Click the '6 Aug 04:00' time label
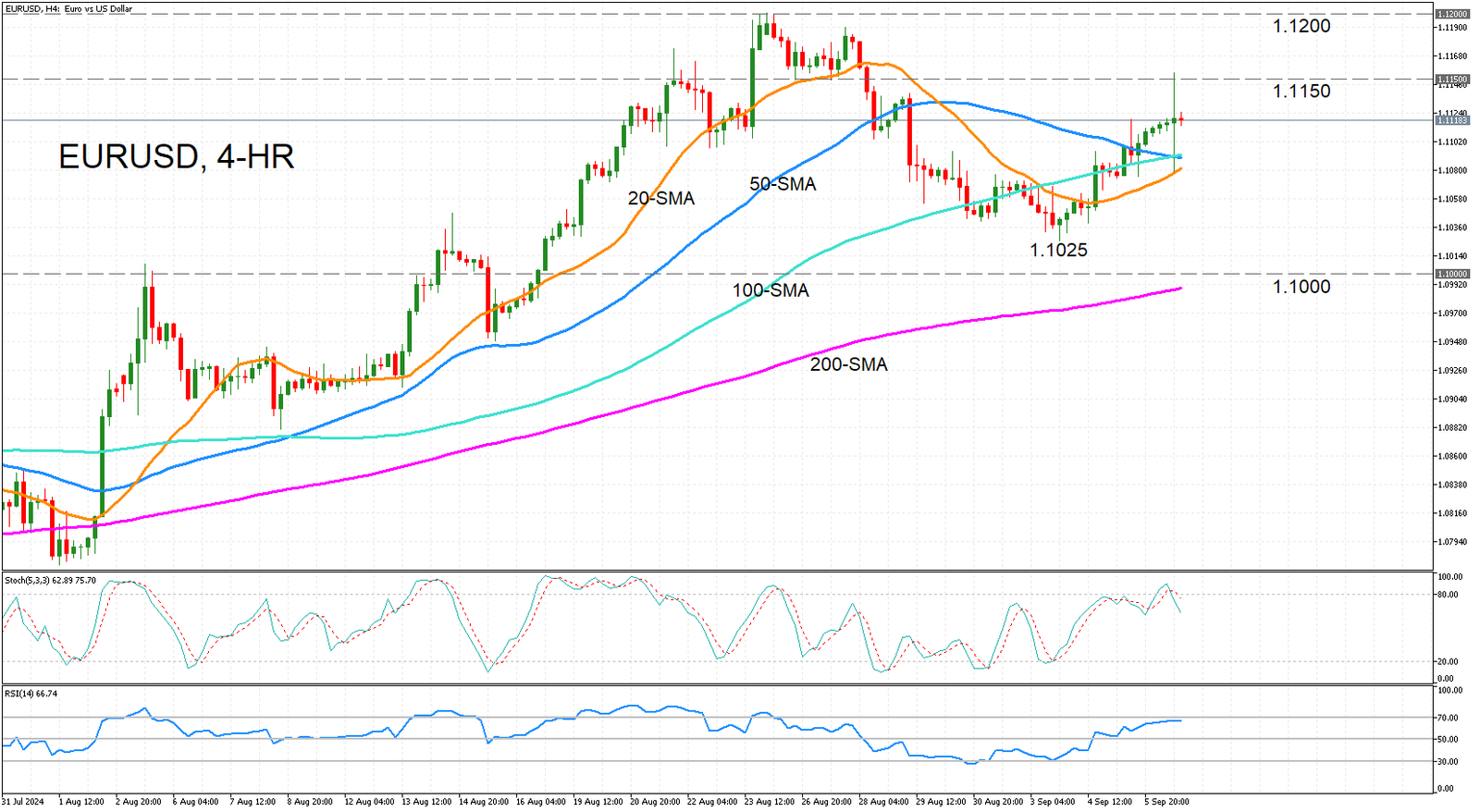The image size is (1480, 812). click(x=196, y=802)
